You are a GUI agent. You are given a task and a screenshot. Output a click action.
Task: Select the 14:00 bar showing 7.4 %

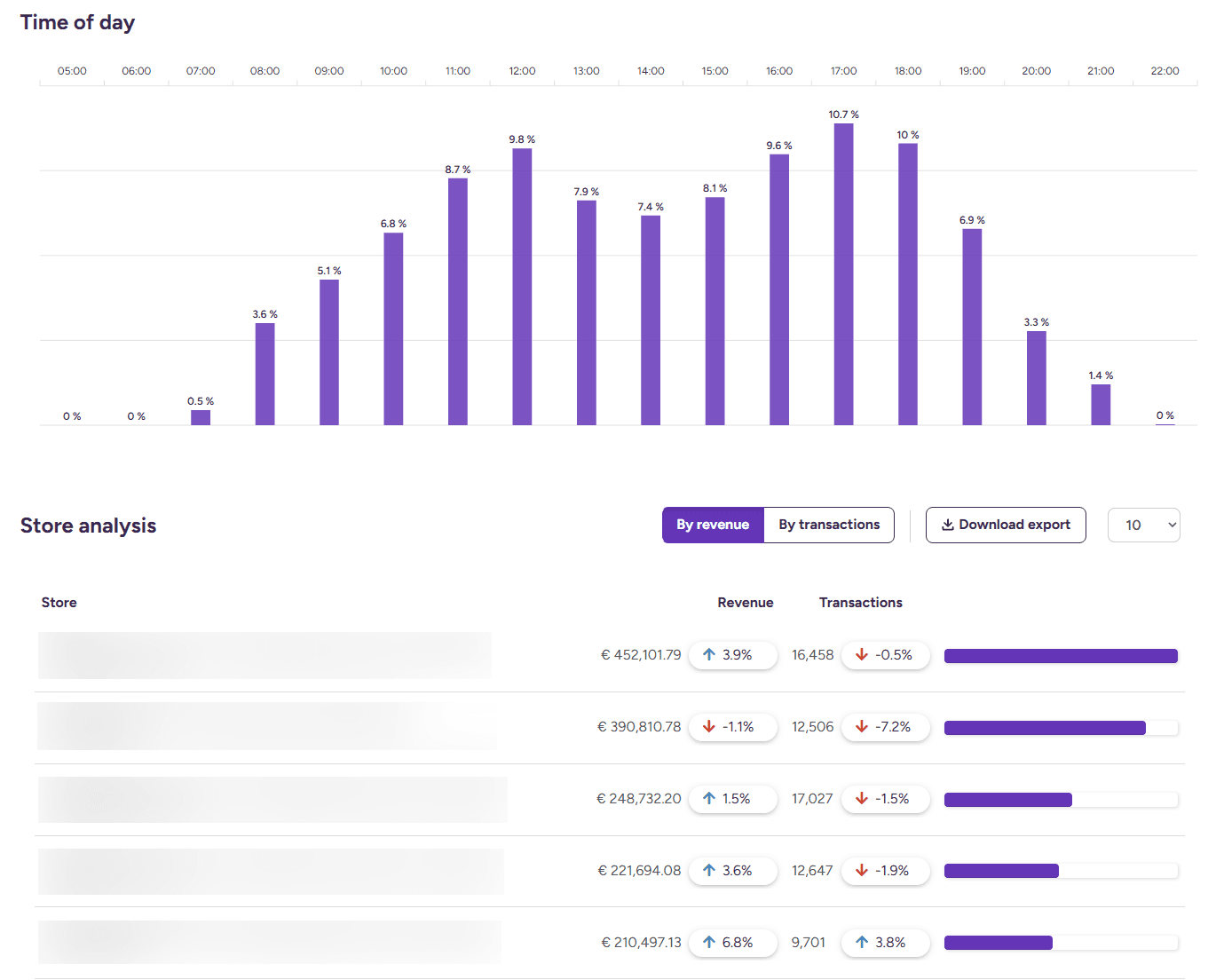[651, 320]
